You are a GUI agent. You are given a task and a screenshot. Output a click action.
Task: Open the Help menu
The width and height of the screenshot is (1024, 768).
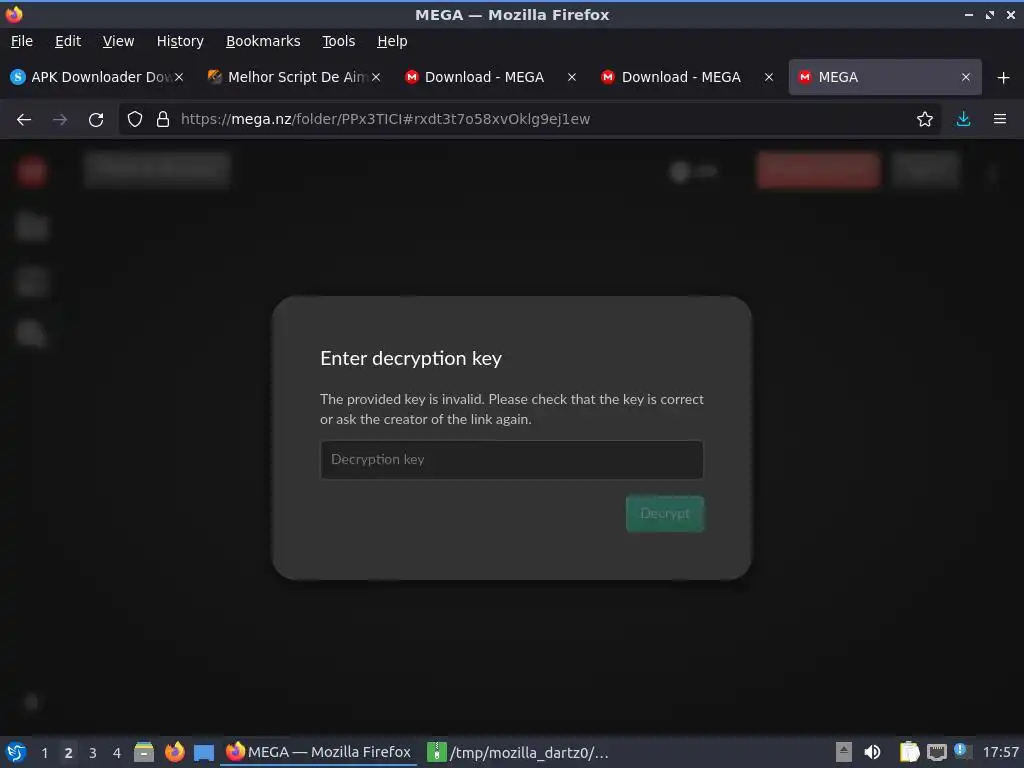coord(392,41)
